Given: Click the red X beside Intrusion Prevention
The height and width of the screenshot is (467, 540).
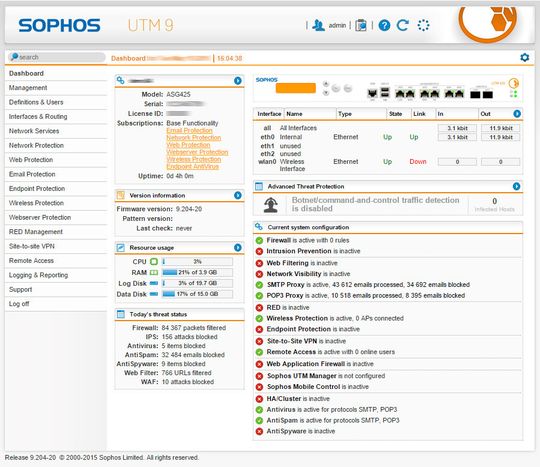Looking at the screenshot, I should pyautogui.click(x=259, y=251).
